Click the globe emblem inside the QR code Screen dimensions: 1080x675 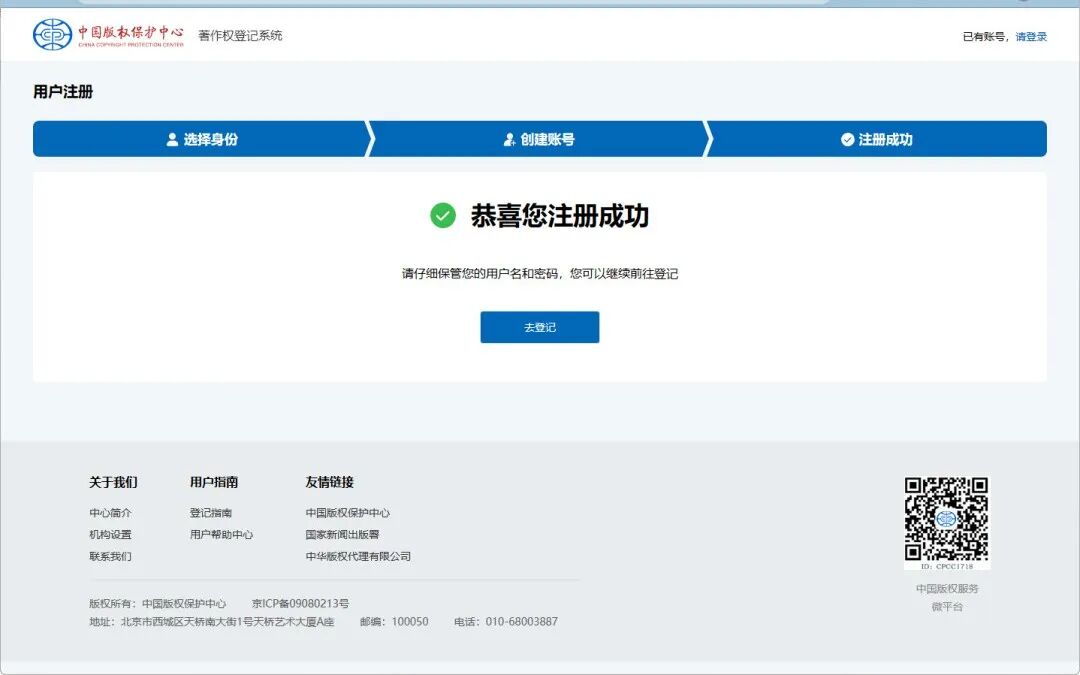pos(946,518)
